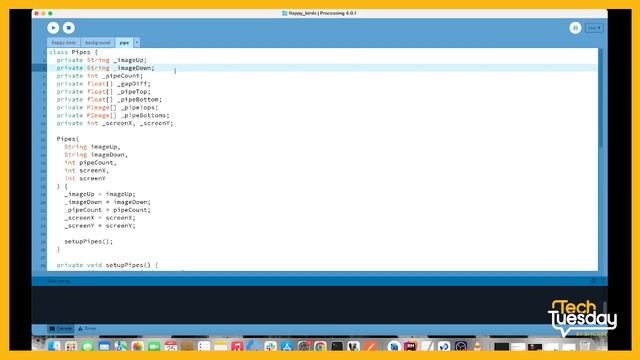Click the "String imageDown," parameter line
Image resolution: width=640 pixels, height=360 pixels.
(96, 155)
